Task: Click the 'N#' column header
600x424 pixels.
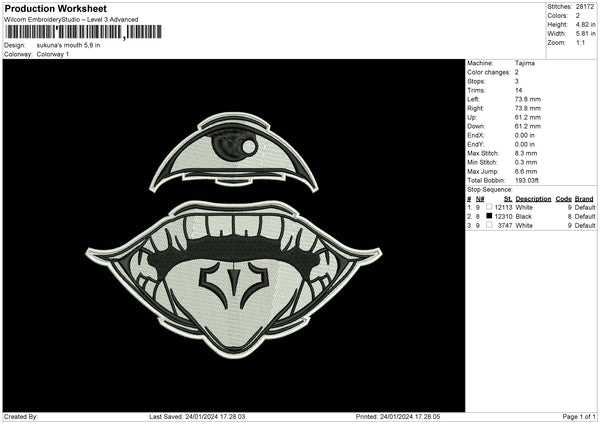Action: point(480,199)
